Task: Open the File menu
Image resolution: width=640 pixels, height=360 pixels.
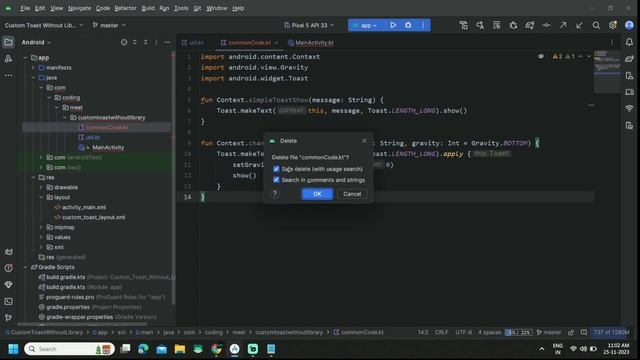Action: point(25,8)
